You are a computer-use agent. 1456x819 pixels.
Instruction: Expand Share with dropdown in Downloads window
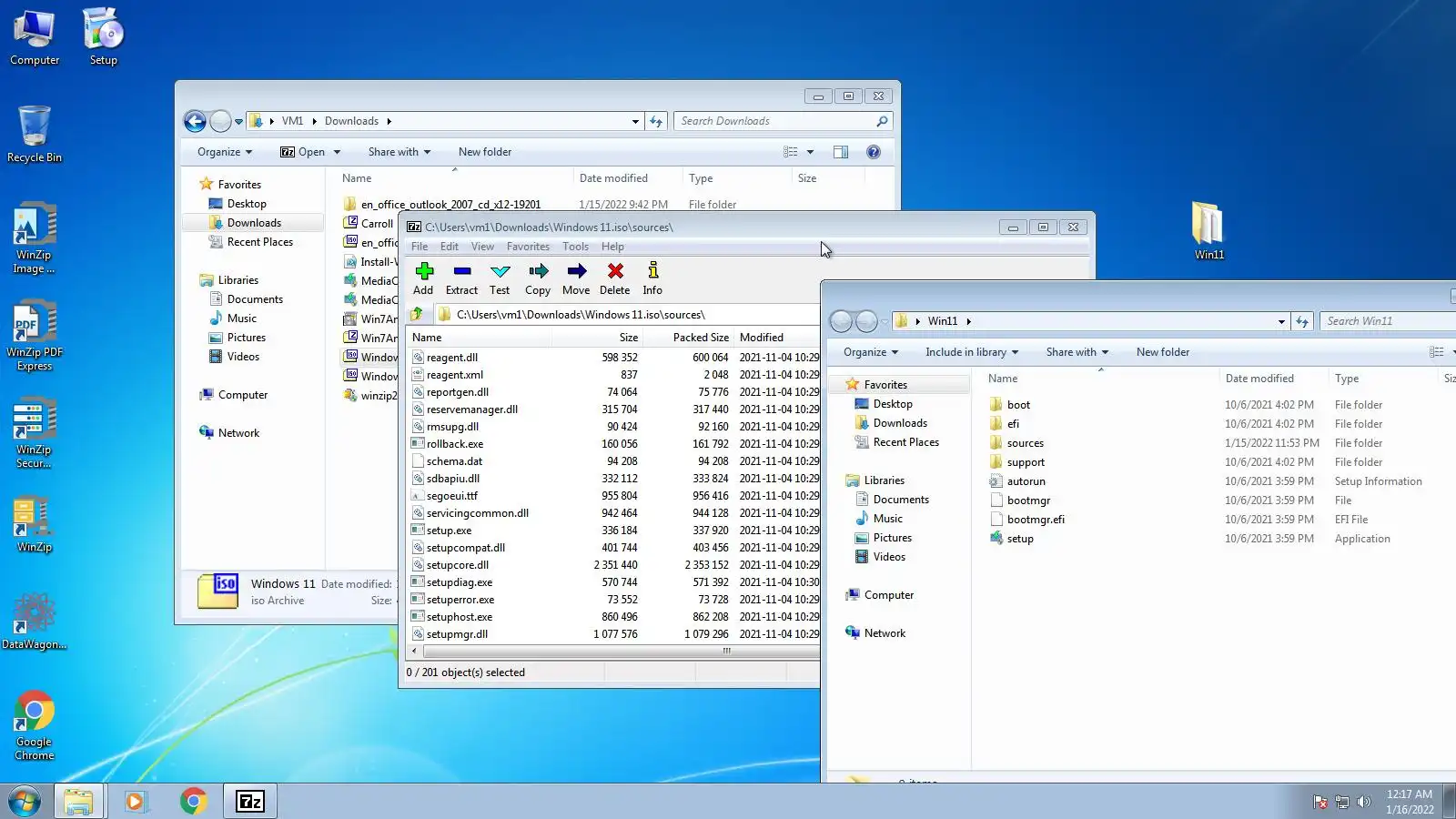click(x=399, y=152)
